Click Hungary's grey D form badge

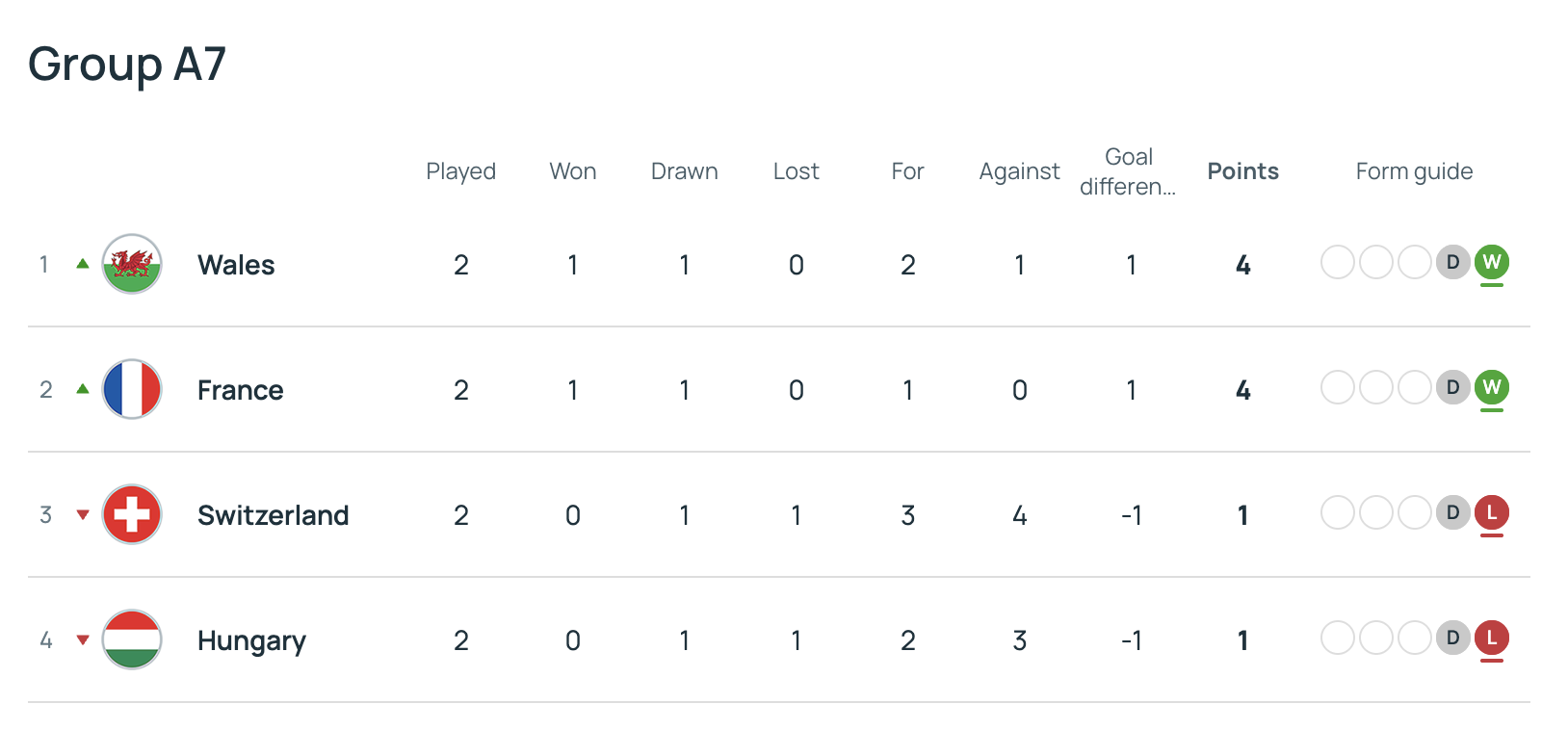1452,638
